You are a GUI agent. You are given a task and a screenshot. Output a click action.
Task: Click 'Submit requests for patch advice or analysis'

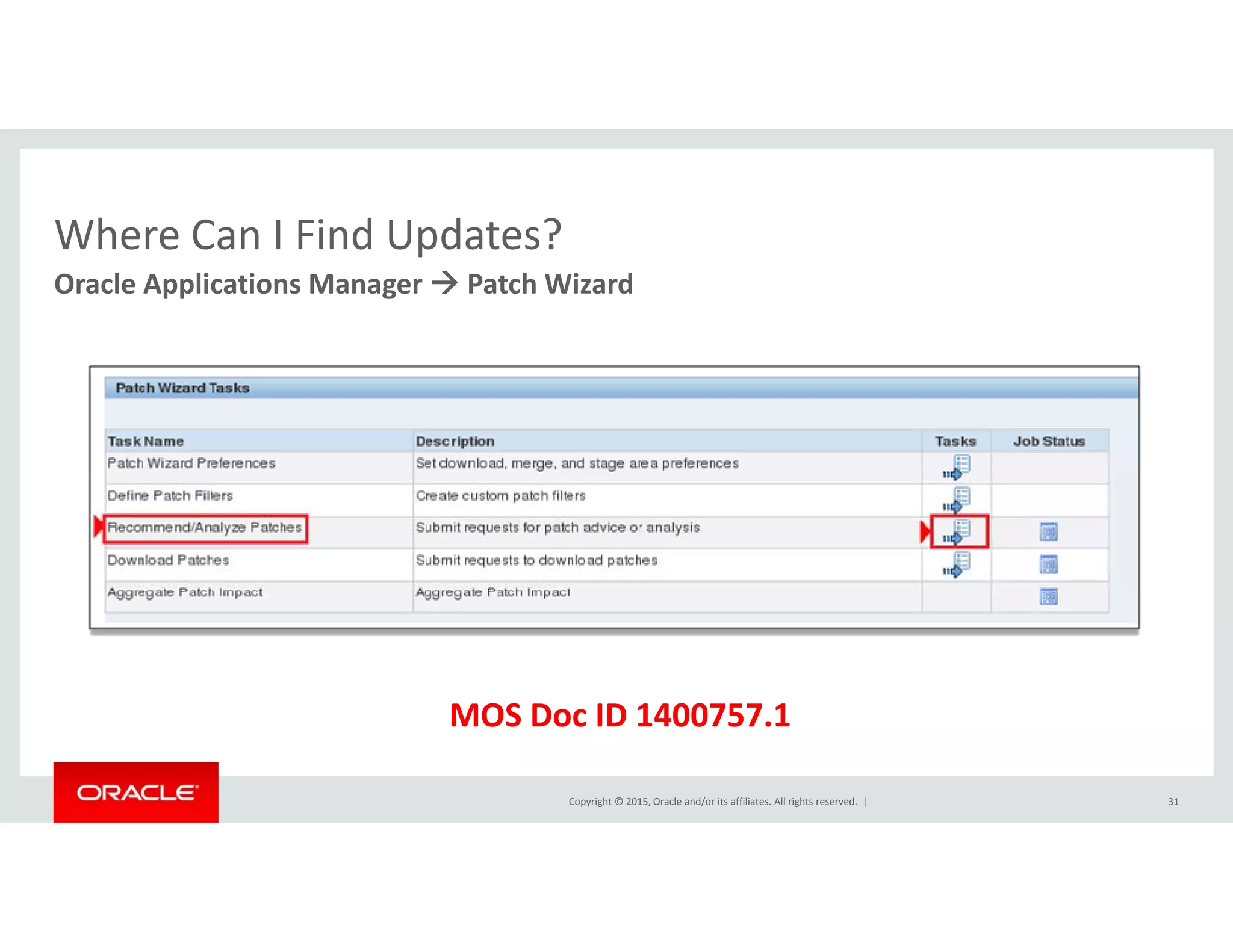pyautogui.click(x=557, y=528)
